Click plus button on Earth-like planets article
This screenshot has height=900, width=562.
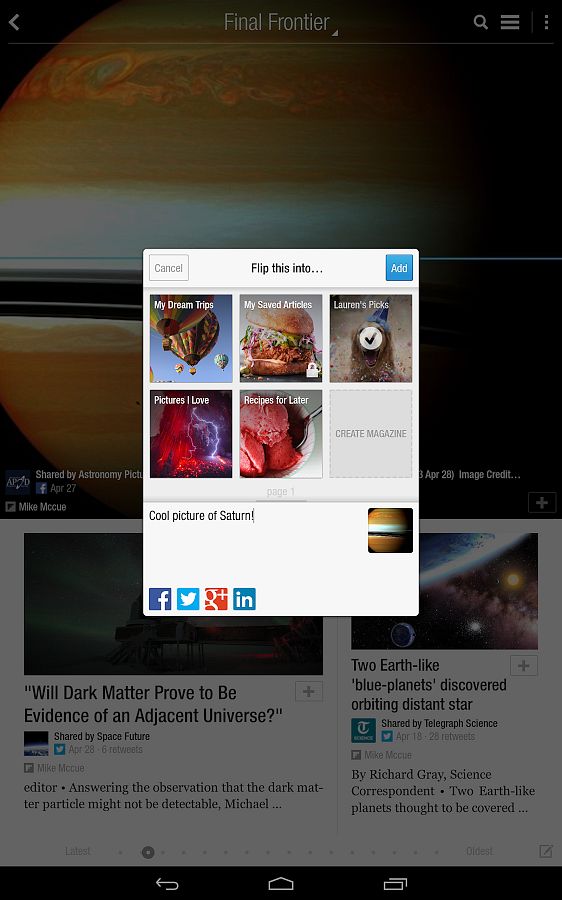coord(524,666)
